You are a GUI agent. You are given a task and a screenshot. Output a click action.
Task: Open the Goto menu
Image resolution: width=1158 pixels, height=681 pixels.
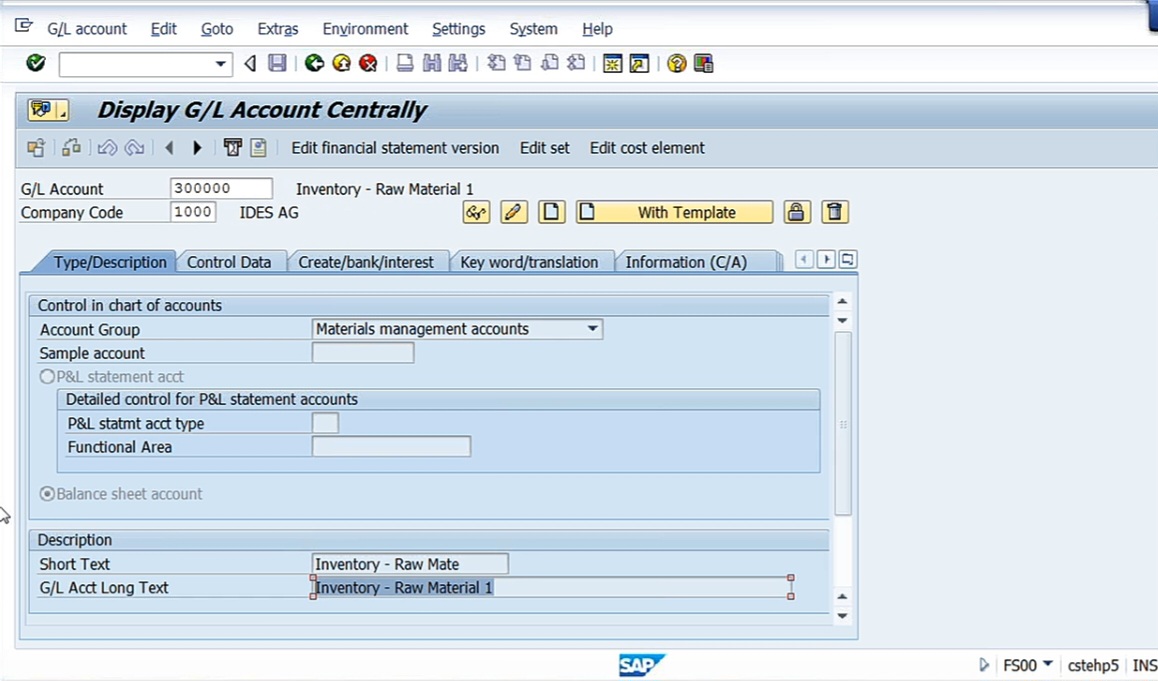tap(217, 29)
